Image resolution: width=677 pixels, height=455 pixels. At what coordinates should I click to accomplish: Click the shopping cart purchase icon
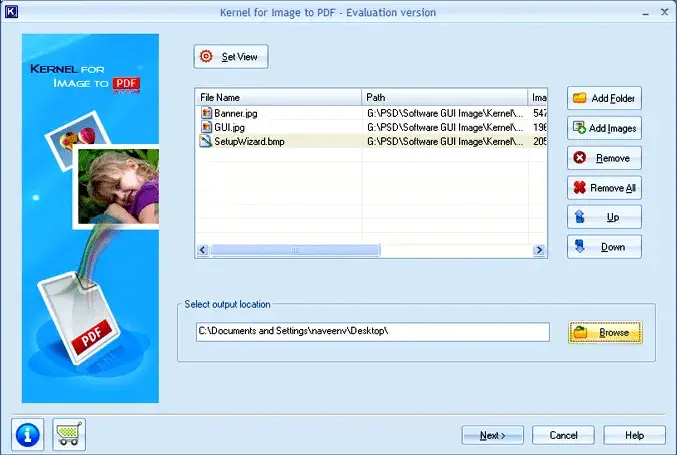69,434
